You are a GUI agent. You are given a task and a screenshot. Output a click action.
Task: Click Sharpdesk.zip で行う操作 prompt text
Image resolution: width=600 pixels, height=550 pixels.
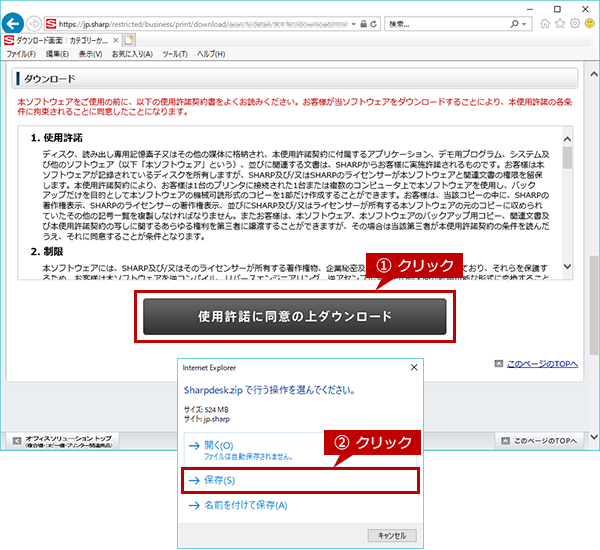(x=270, y=390)
